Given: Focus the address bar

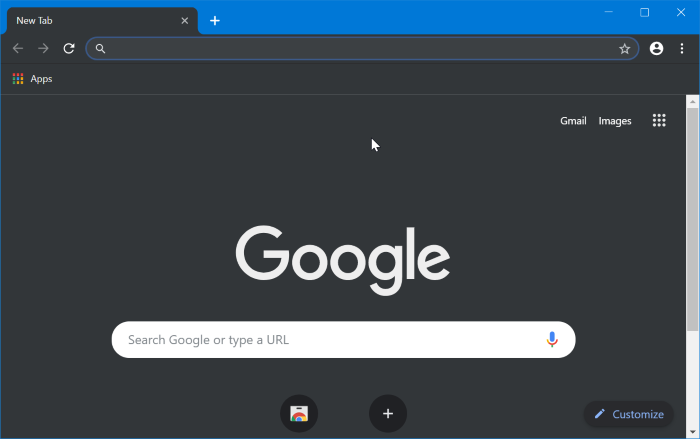Looking at the screenshot, I should [x=362, y=48].
